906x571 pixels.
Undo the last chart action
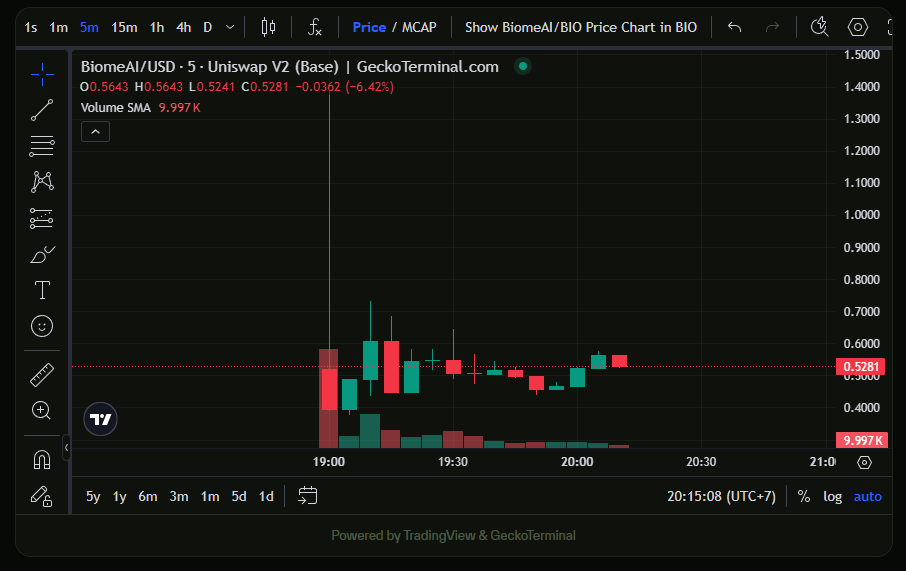[734, 27]
